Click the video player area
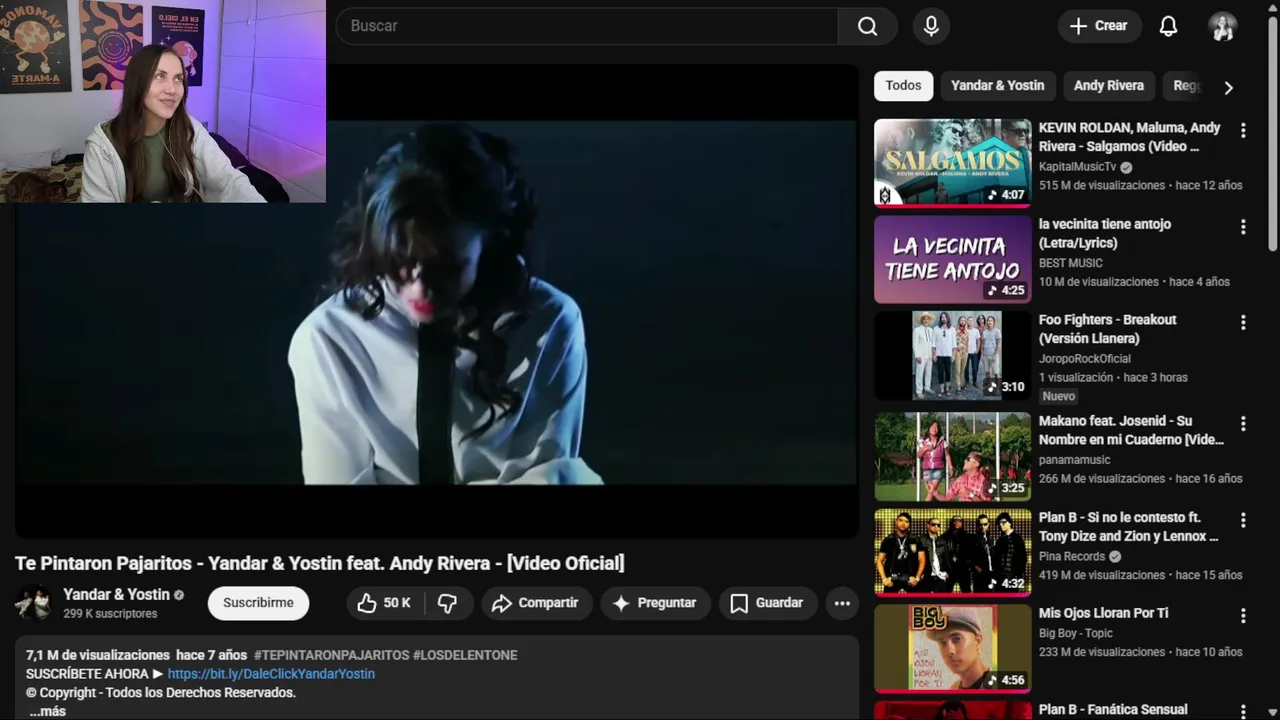The image size is (1280, 720). click(437, 302)
